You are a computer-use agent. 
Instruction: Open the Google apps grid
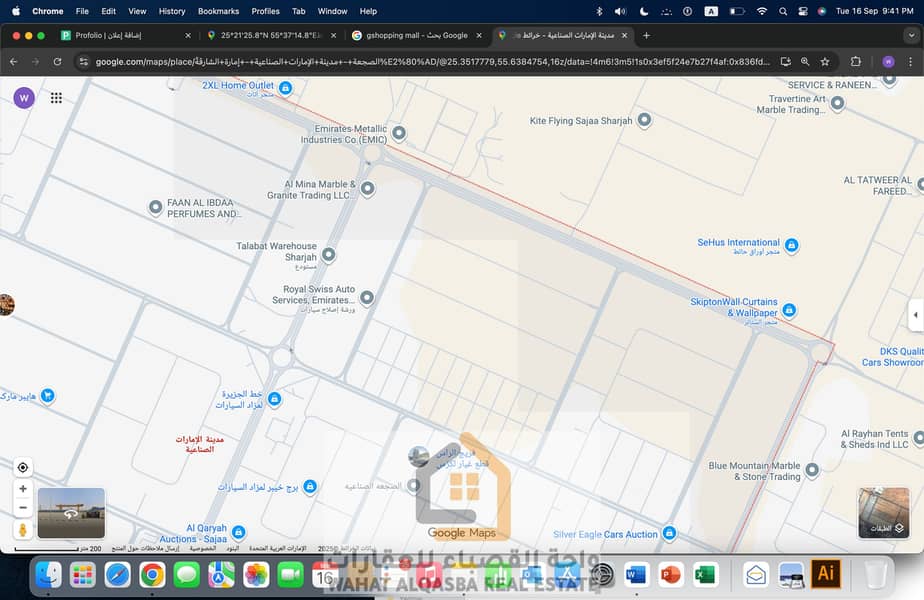click(56, 98)
